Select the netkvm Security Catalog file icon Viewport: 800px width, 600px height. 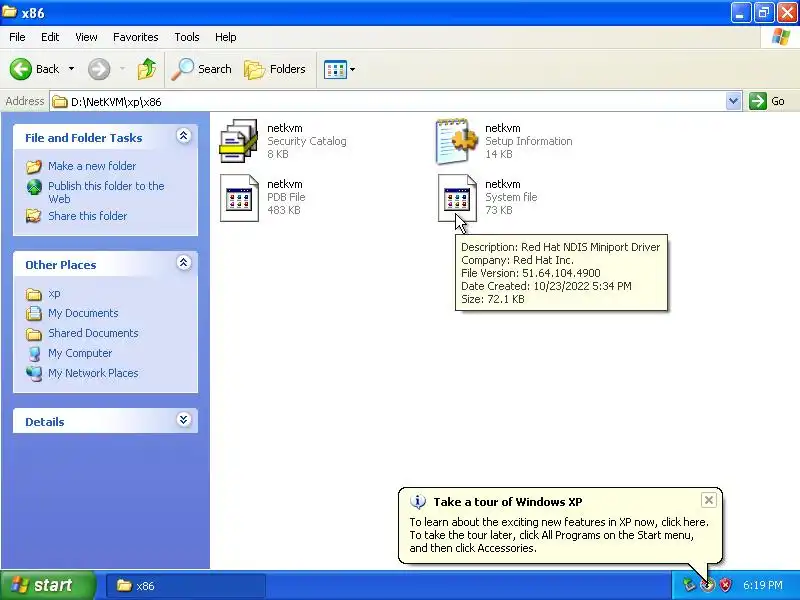pos(238,141)
